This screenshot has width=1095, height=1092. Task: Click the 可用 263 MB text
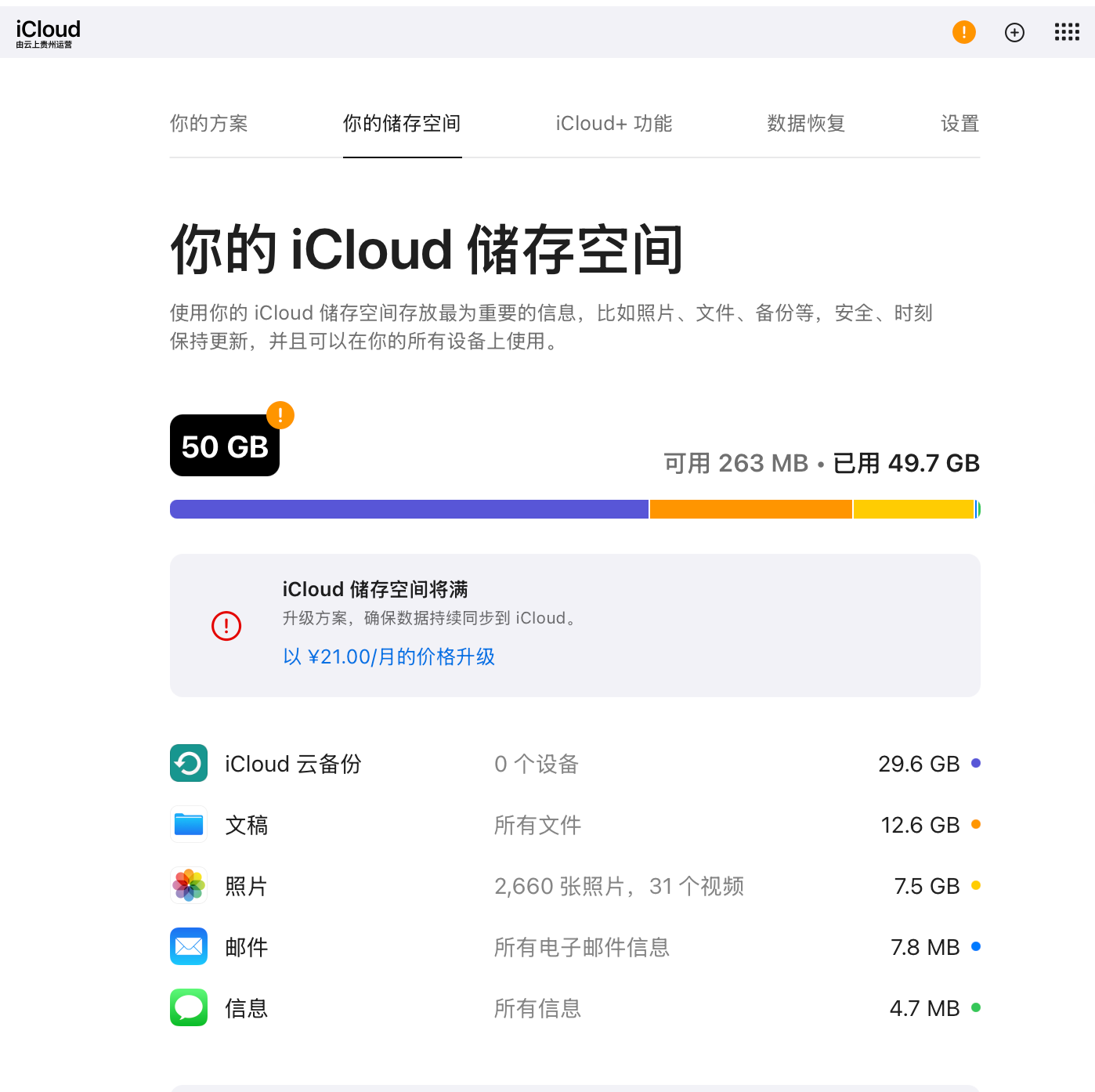(x=736, y=463)
